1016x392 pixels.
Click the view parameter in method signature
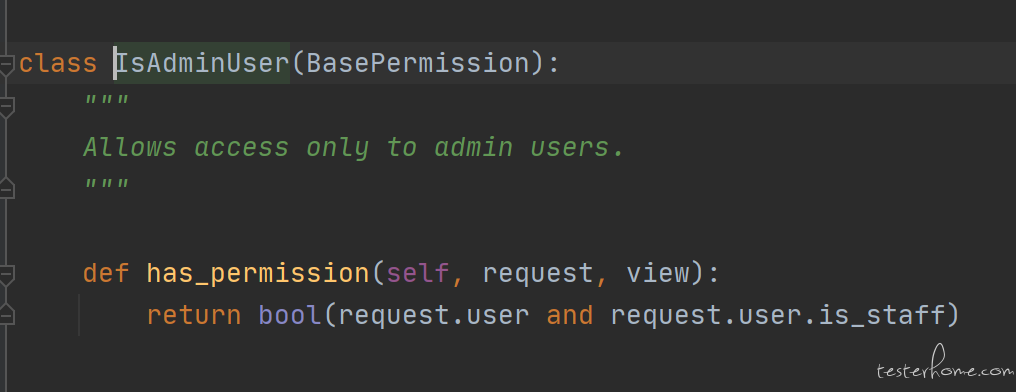click(x=658, y=273)
